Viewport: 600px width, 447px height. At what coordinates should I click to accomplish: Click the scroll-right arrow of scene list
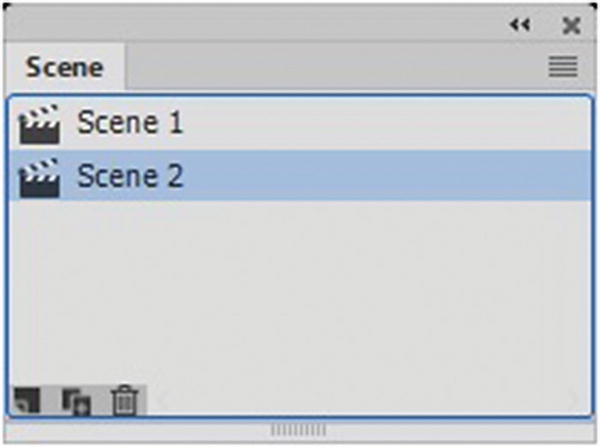coord(574,401)
